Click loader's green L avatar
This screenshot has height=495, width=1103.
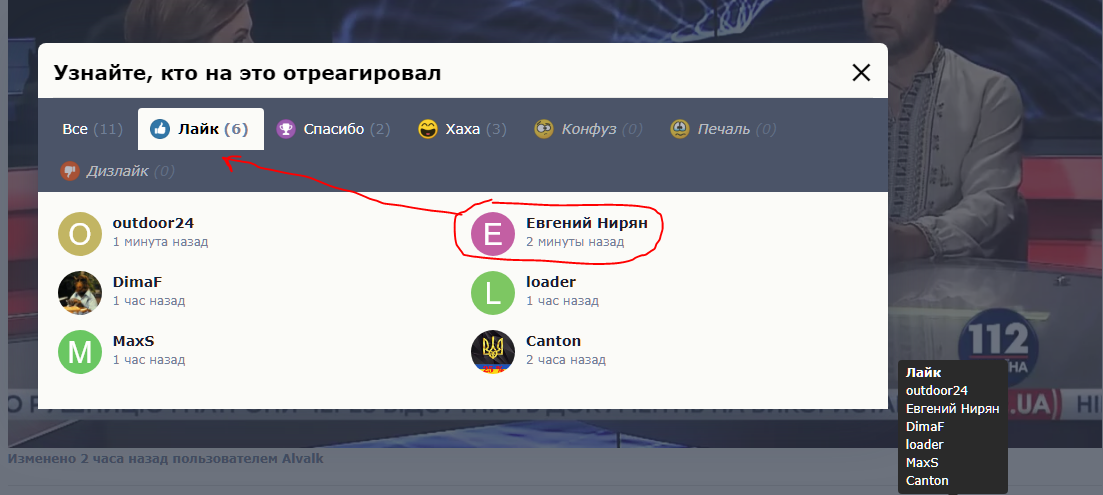pyautogui.click(x=493, y=292)
